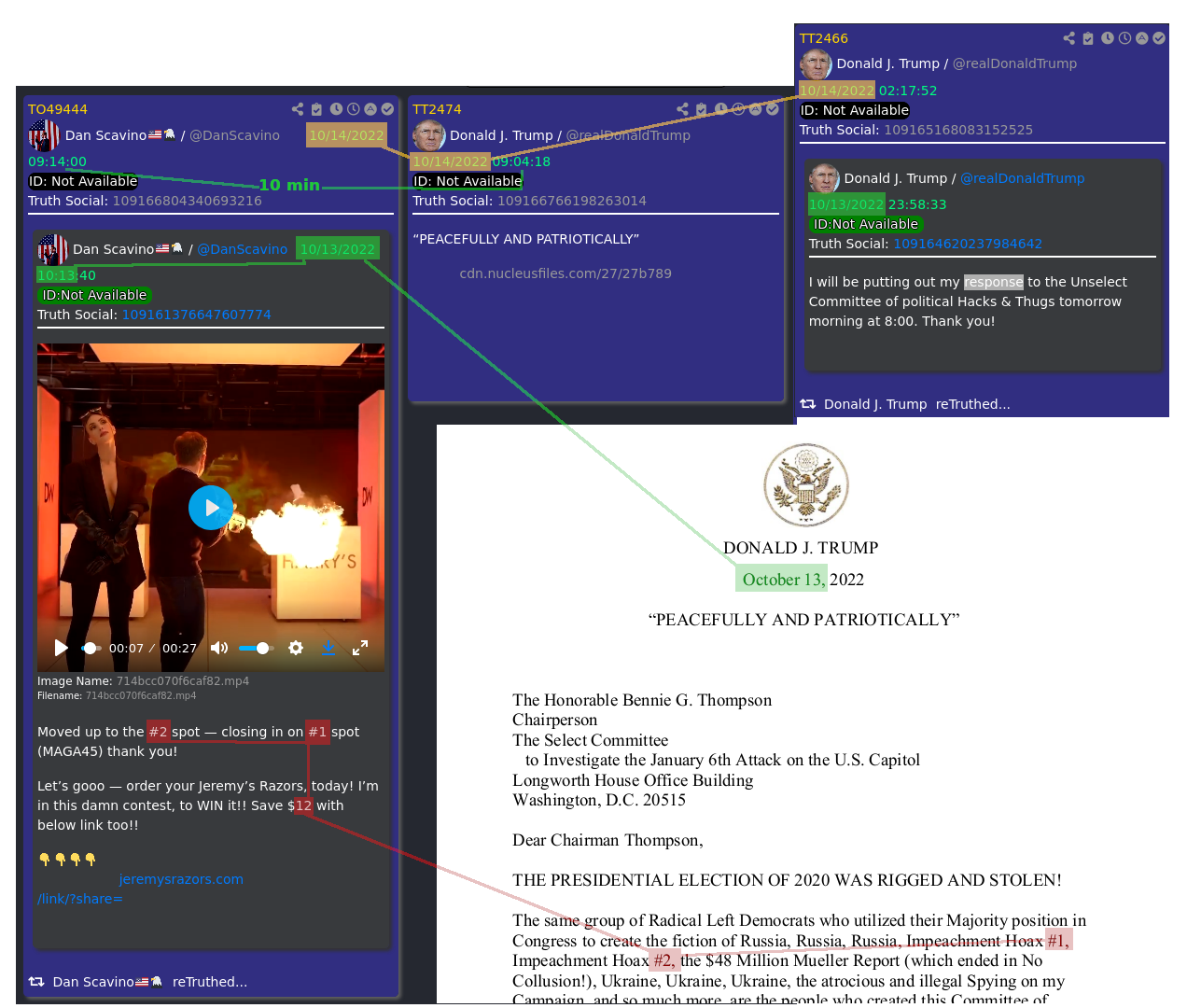Click the up-chevron circle icon on card TO49444
This screenshot has width=1187, height=1008.
click(370, 109)
